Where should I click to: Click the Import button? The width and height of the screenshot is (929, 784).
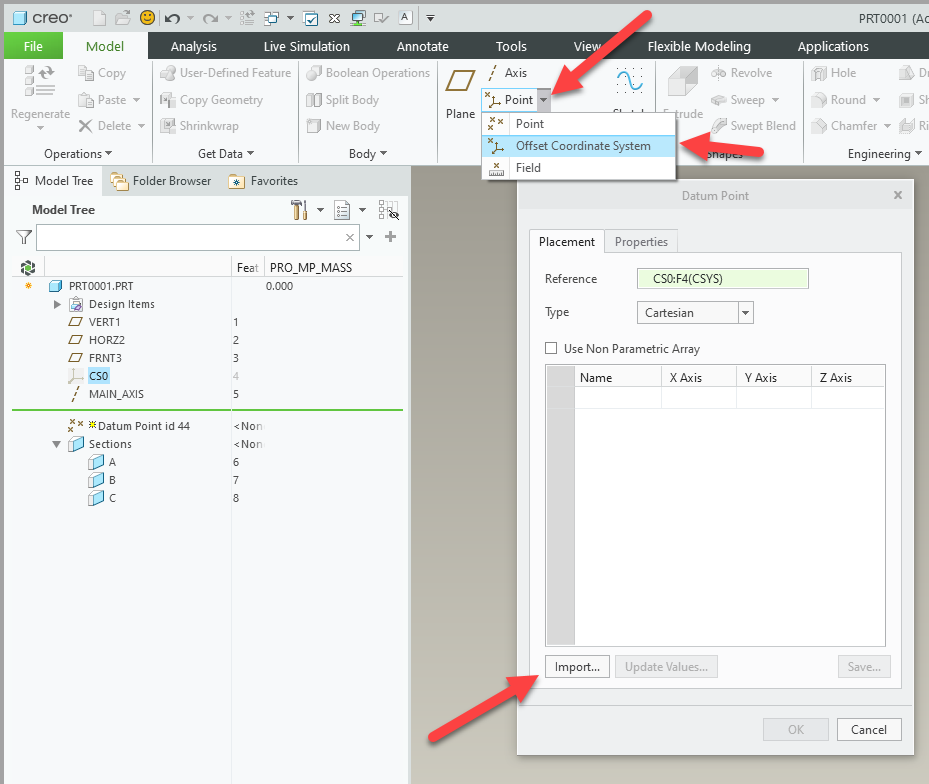[x=577, y=666]
